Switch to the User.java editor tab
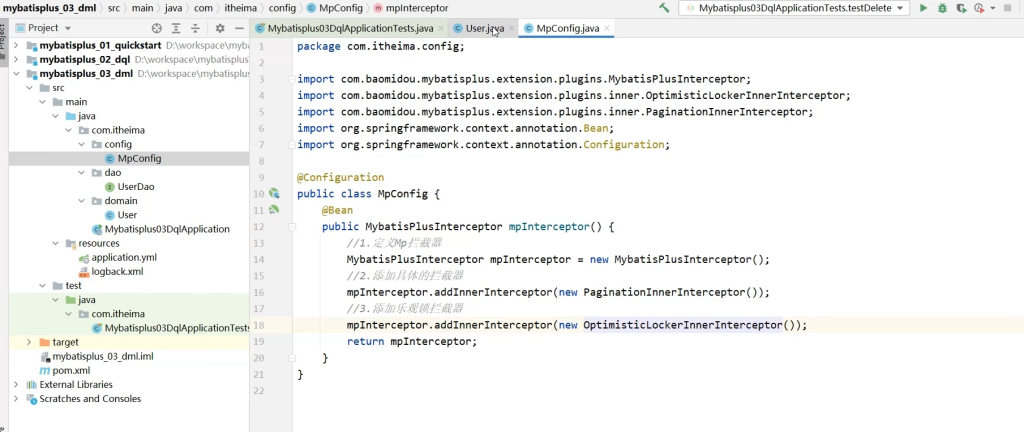 pyautogui.click(x=484, y=28)
